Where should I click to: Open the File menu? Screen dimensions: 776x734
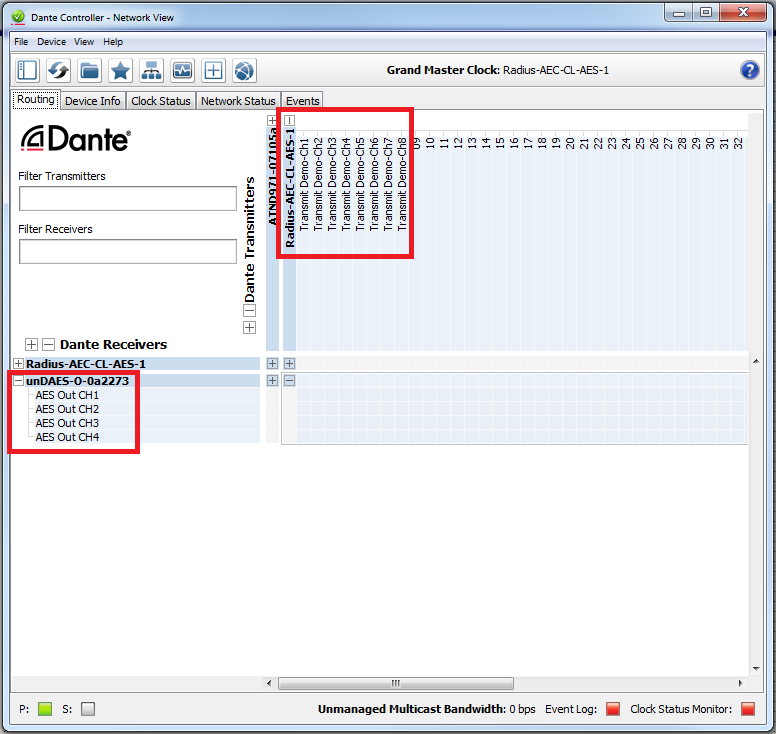(x=21, y=42)
